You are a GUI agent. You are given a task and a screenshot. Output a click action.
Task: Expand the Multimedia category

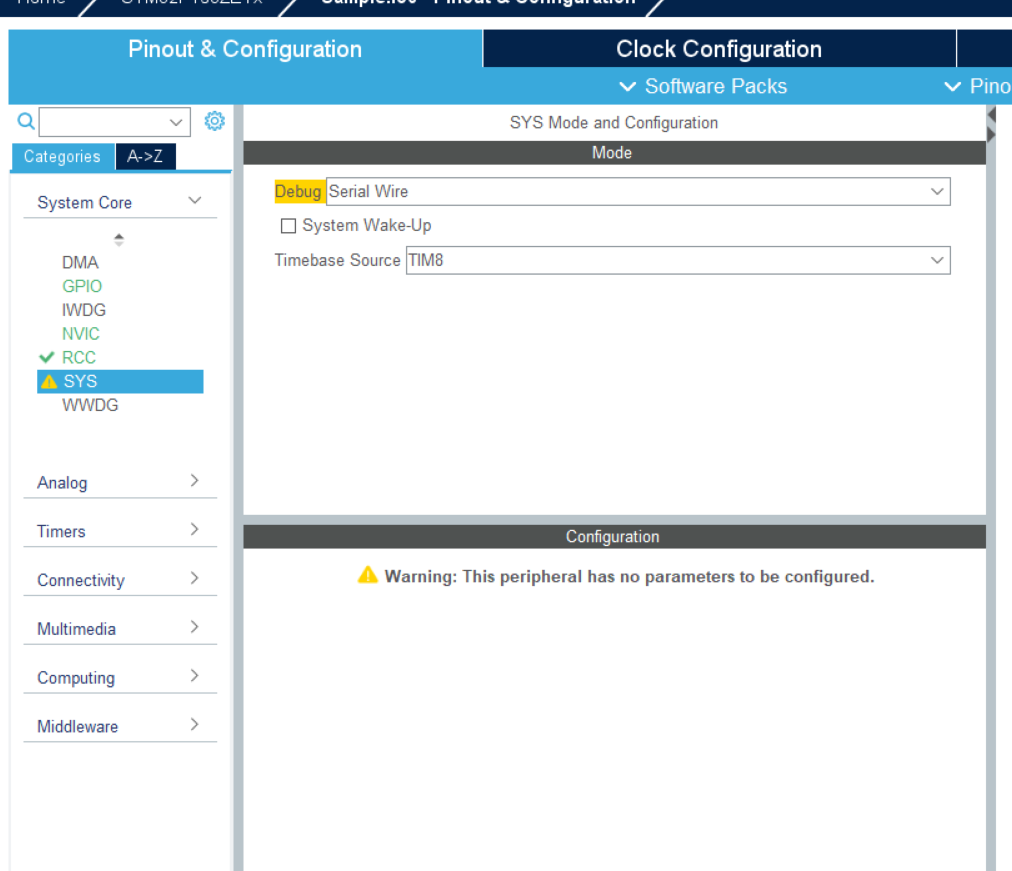point(120,628)
